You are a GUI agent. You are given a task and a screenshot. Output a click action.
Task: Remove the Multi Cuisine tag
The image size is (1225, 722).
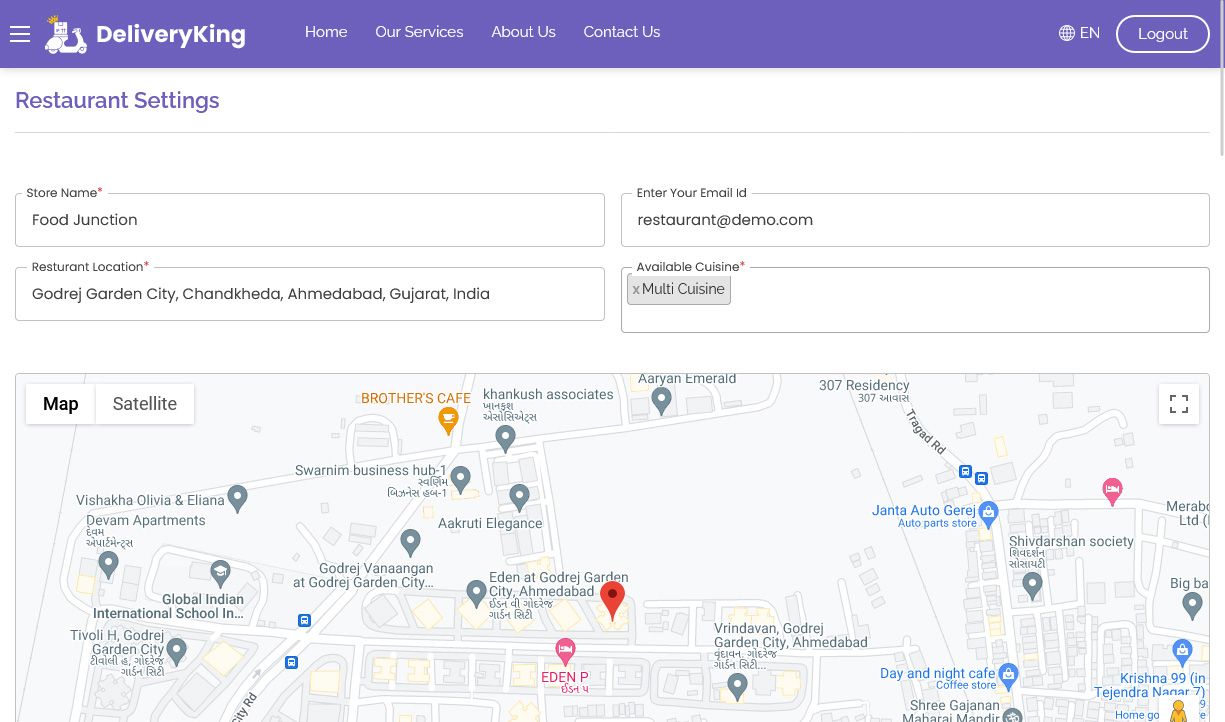[x=636, y=290]
